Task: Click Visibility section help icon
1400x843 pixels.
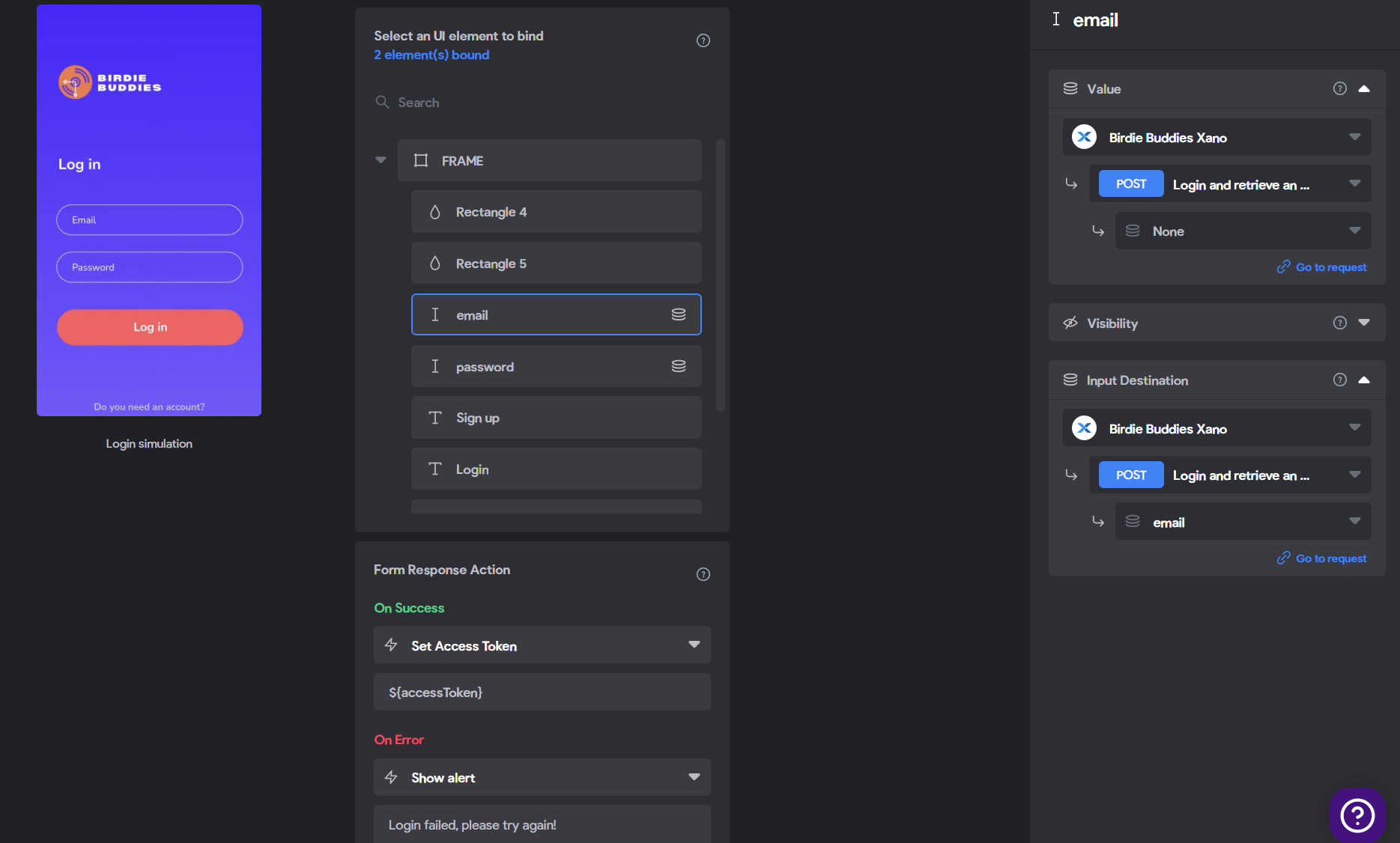Action: click(1339, 323)
